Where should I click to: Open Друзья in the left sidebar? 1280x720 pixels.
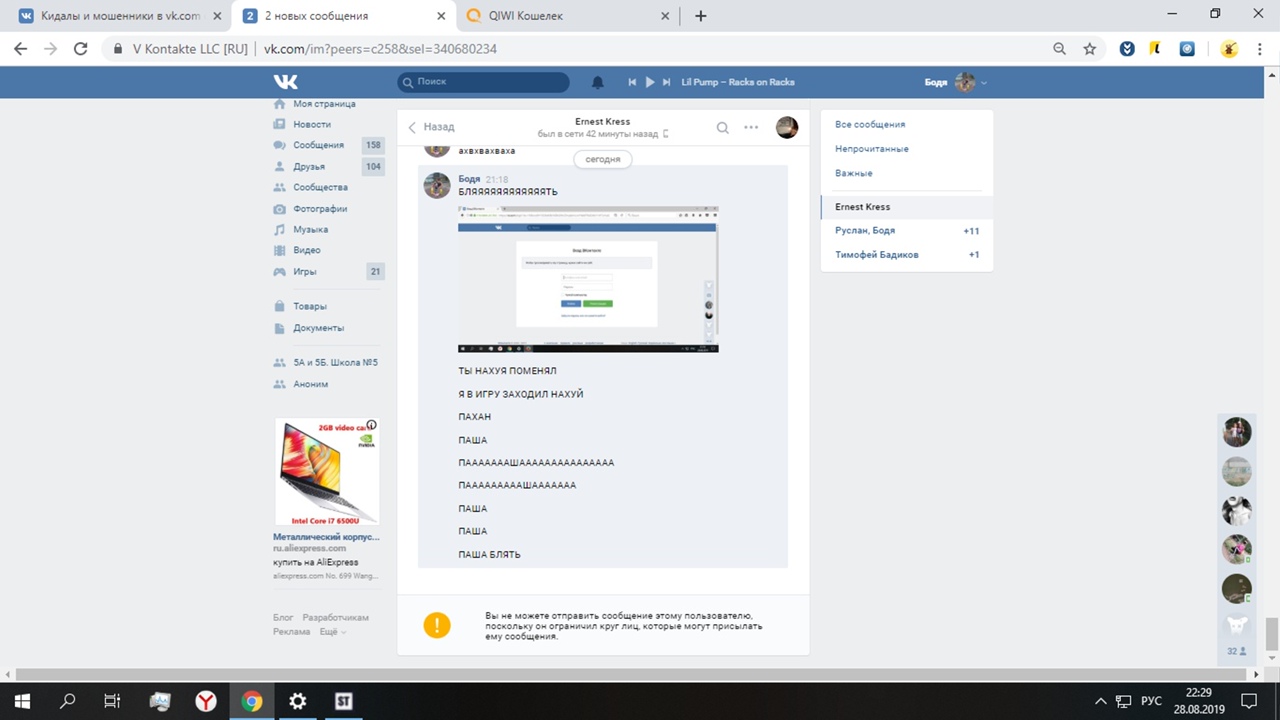[310, 166]
